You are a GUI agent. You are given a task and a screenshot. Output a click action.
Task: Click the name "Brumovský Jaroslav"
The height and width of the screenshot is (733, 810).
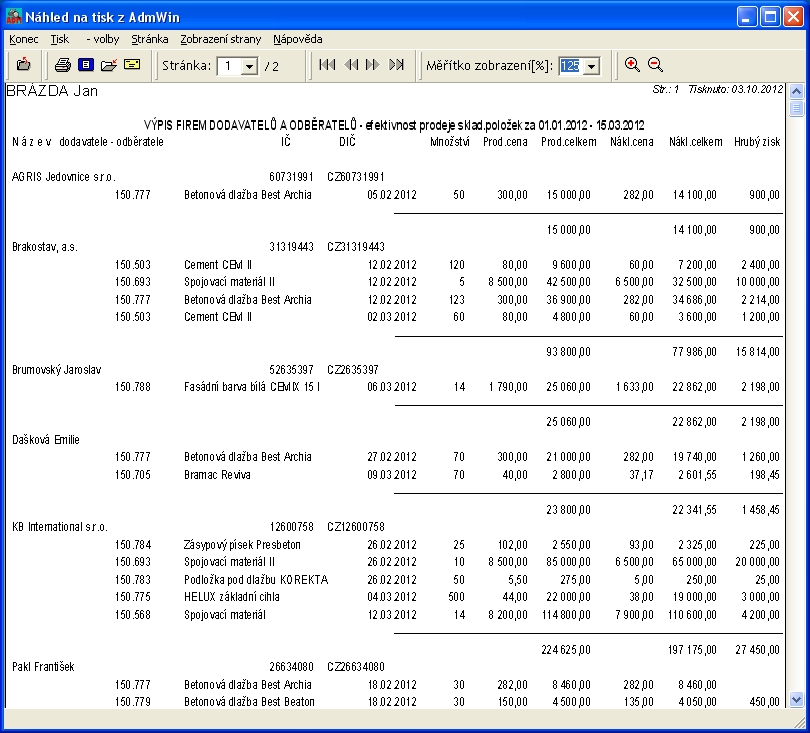click(56, 370)
